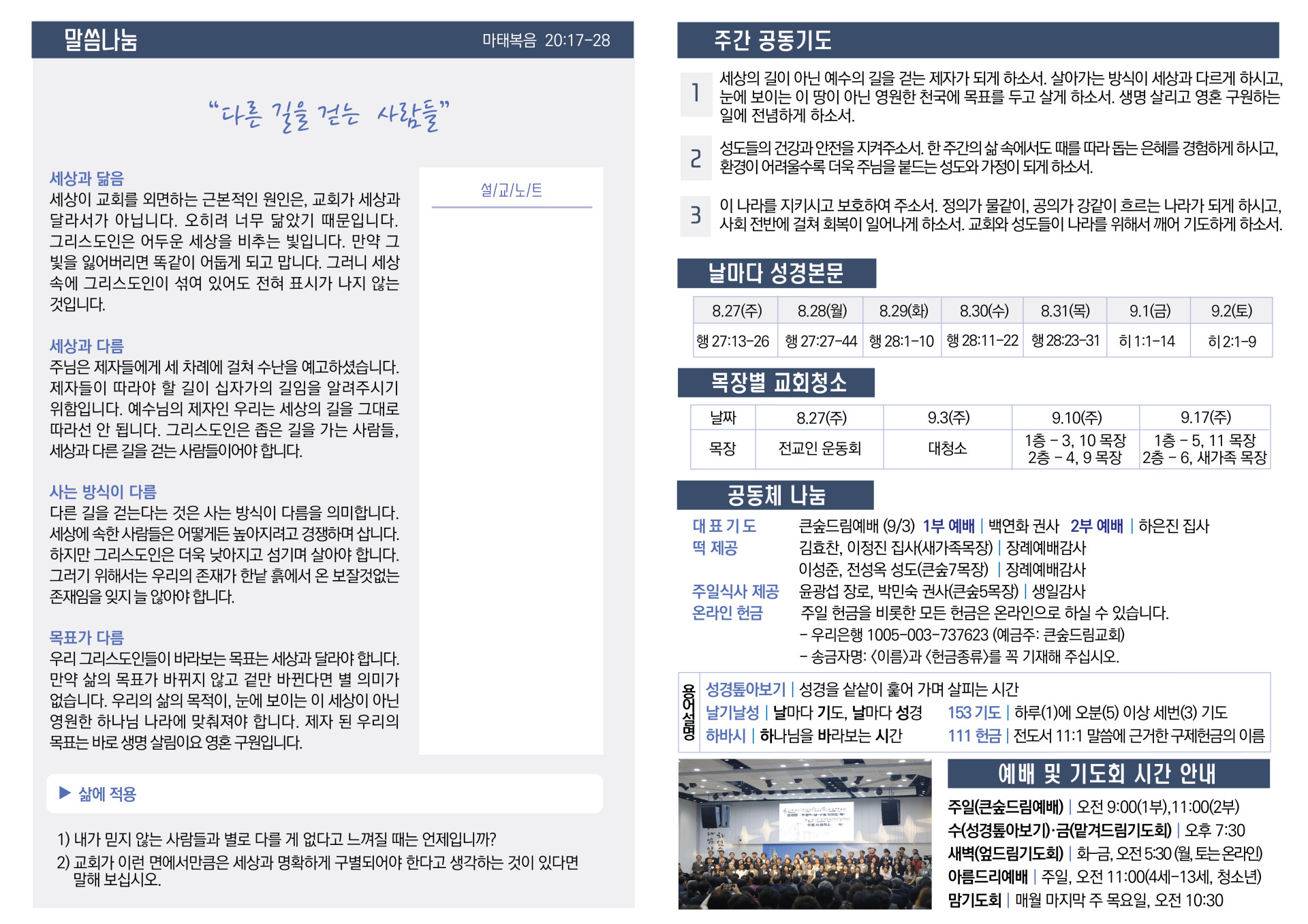Click the 2부 예배 label
1308x924 pixels.
[1097, 526]
